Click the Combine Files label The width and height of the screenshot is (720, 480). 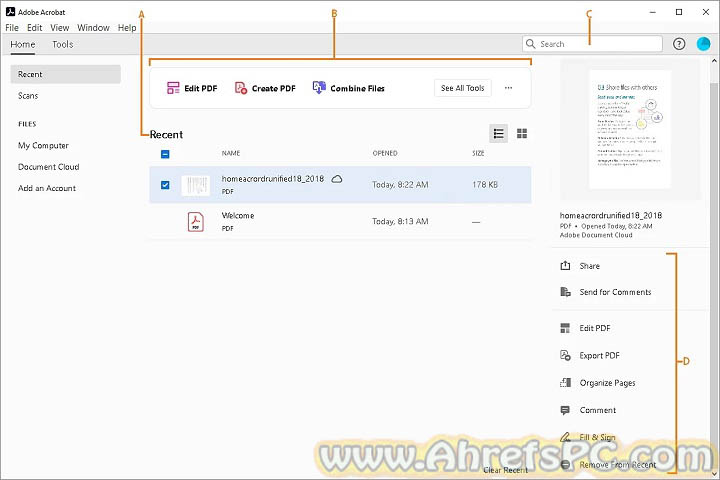pos(357,88)
